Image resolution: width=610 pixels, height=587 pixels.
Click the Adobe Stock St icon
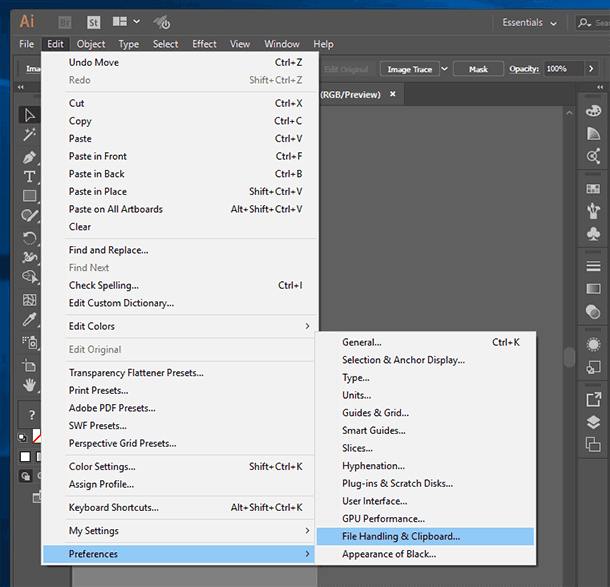[93, 23]
